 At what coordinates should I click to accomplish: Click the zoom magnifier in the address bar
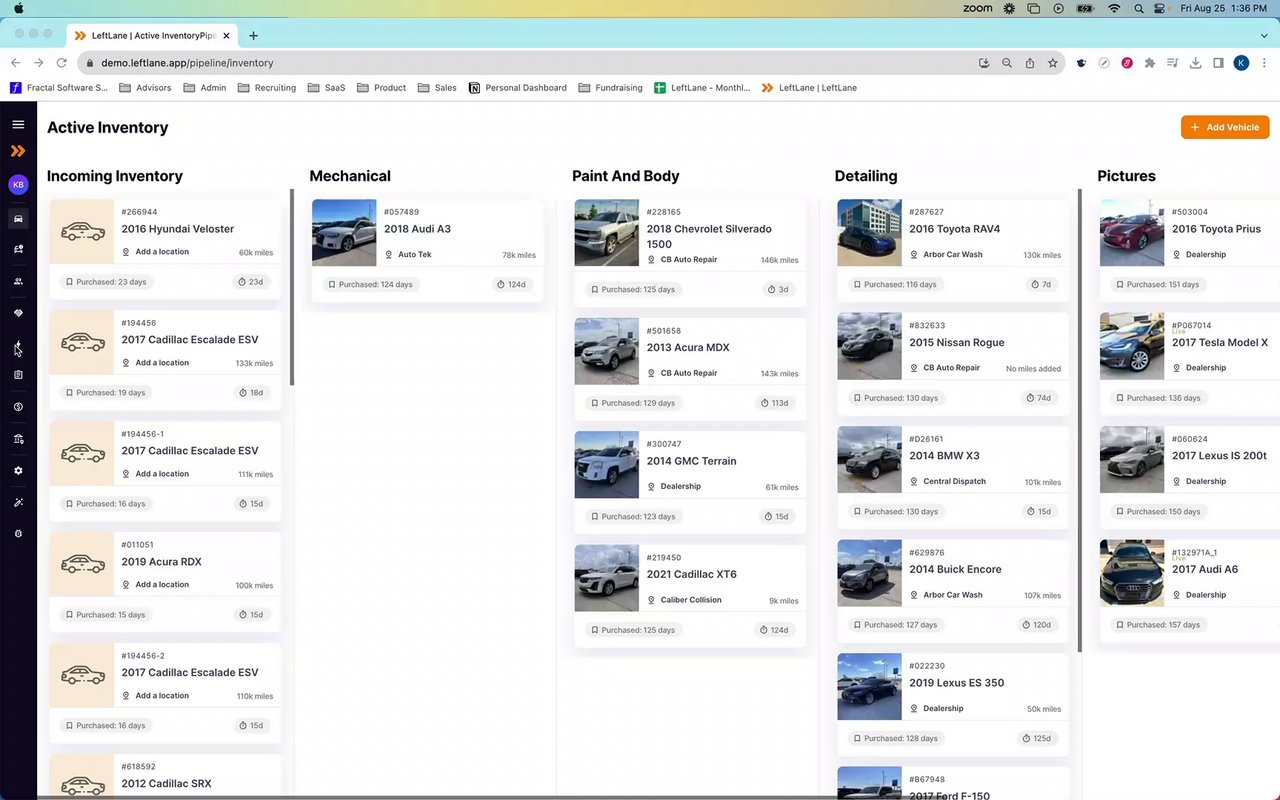tap(1007, 63)
